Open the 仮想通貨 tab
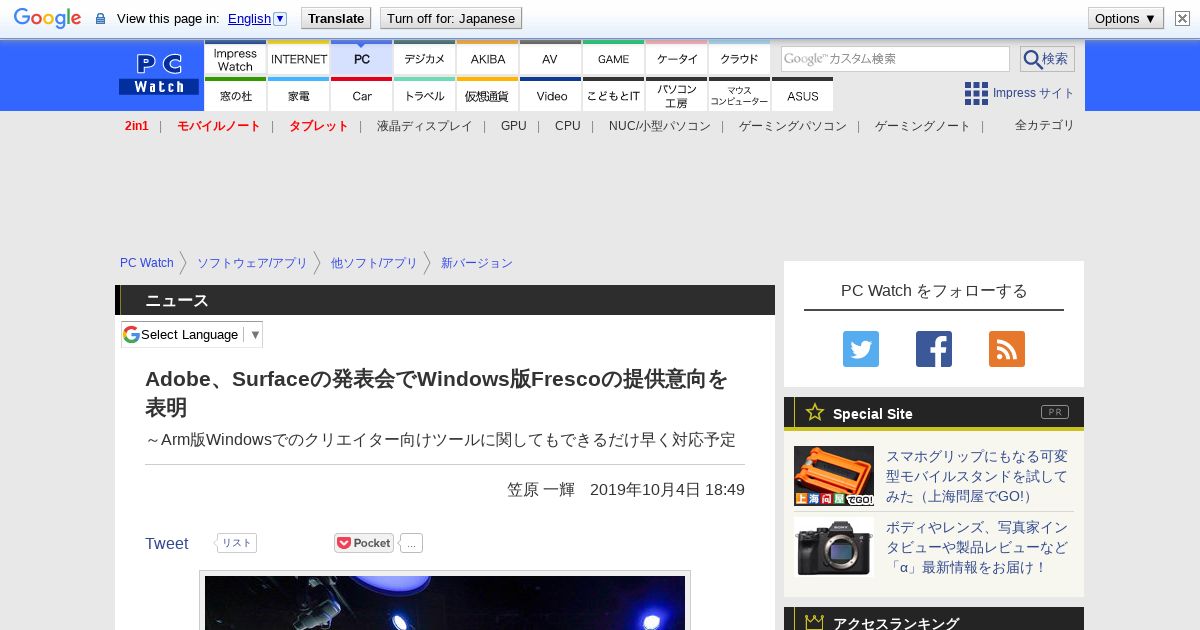 (x=488, y=95)
